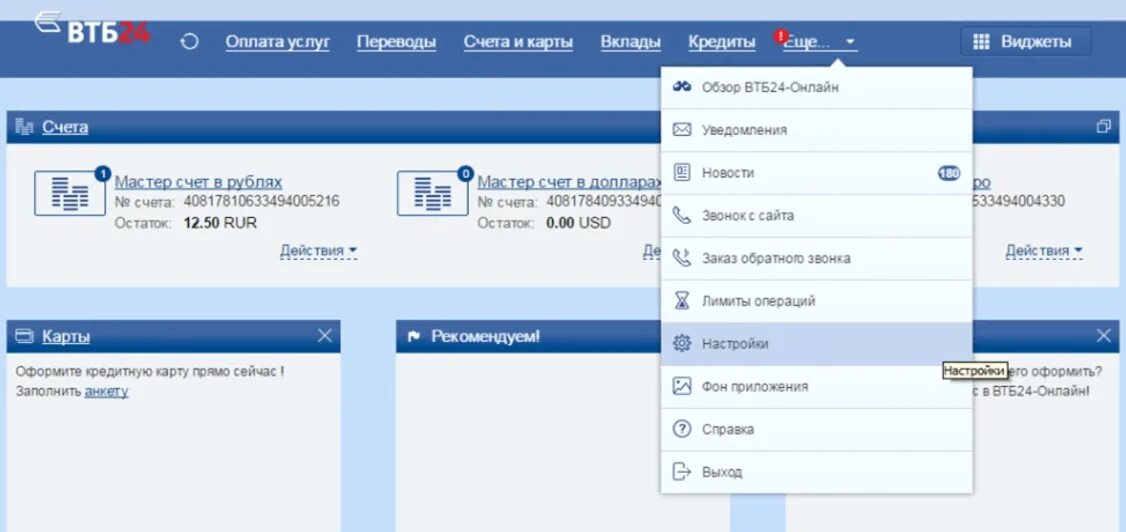Click the VTB24 logo
Viewport: 1126px width, 532px height.
(x=93, y=28)
